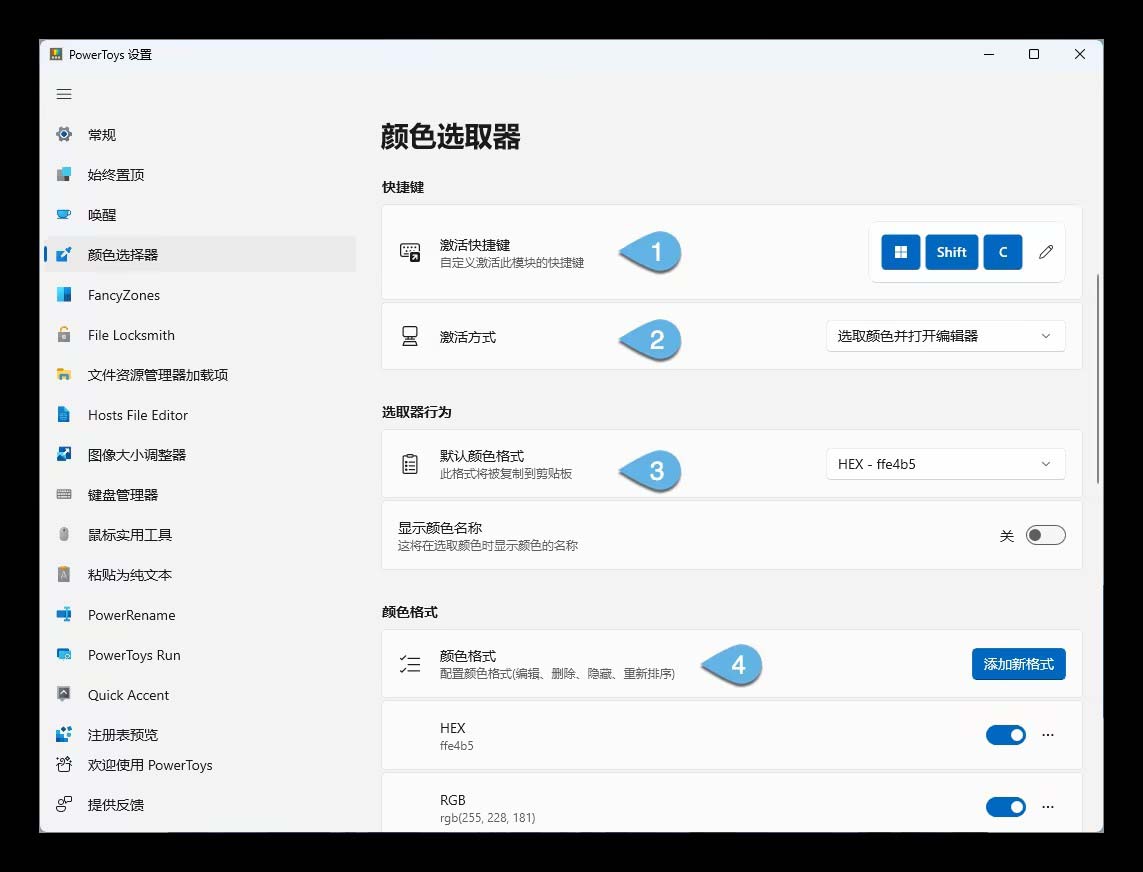Click the File Locksmith padlock icon
Screen dimensions: 1143x872
[64, 335]
